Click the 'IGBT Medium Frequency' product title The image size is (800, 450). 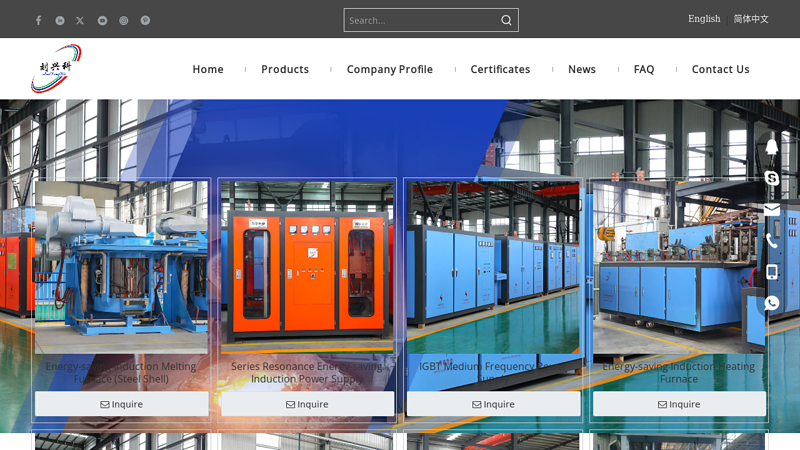pyautogui.click(x=493, y=372)
